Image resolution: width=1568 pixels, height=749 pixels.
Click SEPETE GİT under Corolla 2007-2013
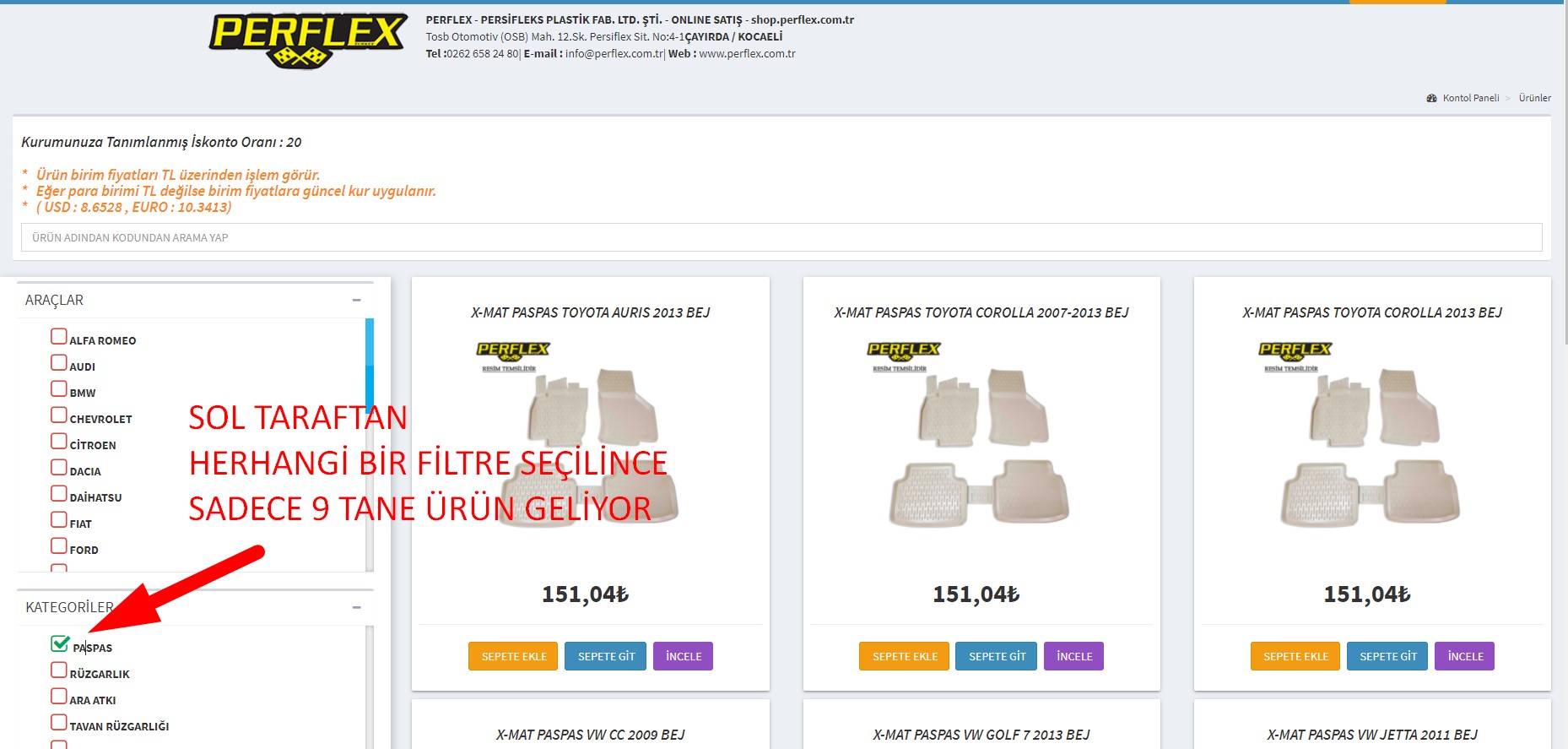[x=996, y=656]
